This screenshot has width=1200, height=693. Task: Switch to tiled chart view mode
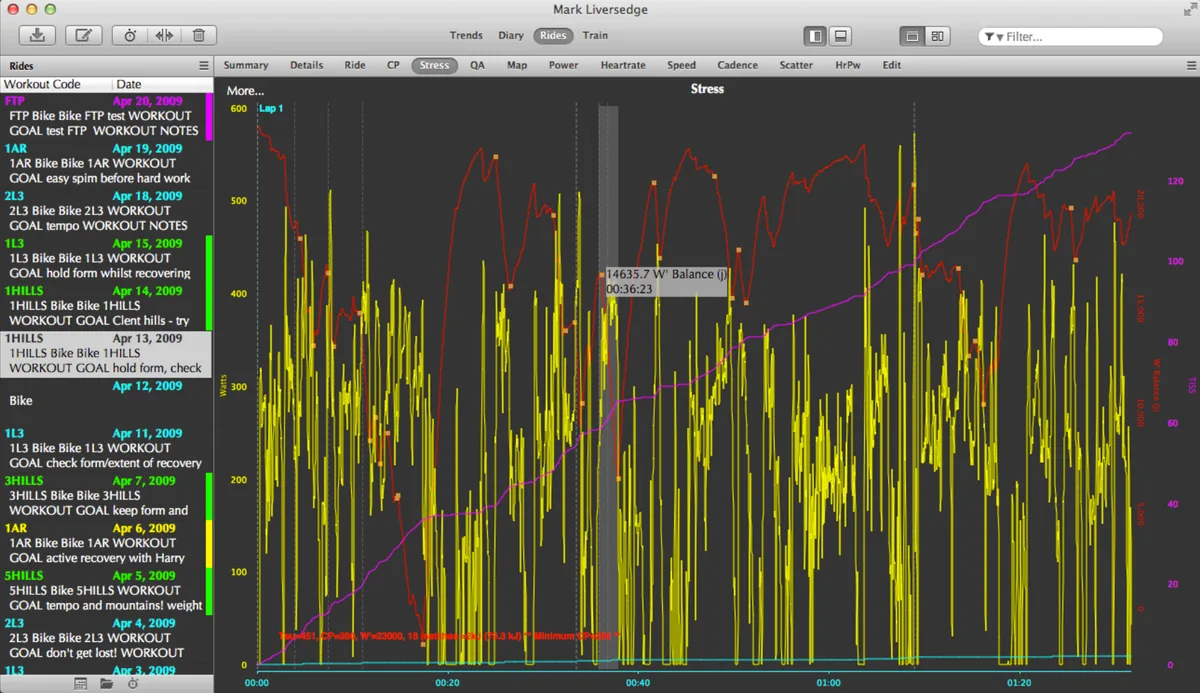tap(937, 36)
